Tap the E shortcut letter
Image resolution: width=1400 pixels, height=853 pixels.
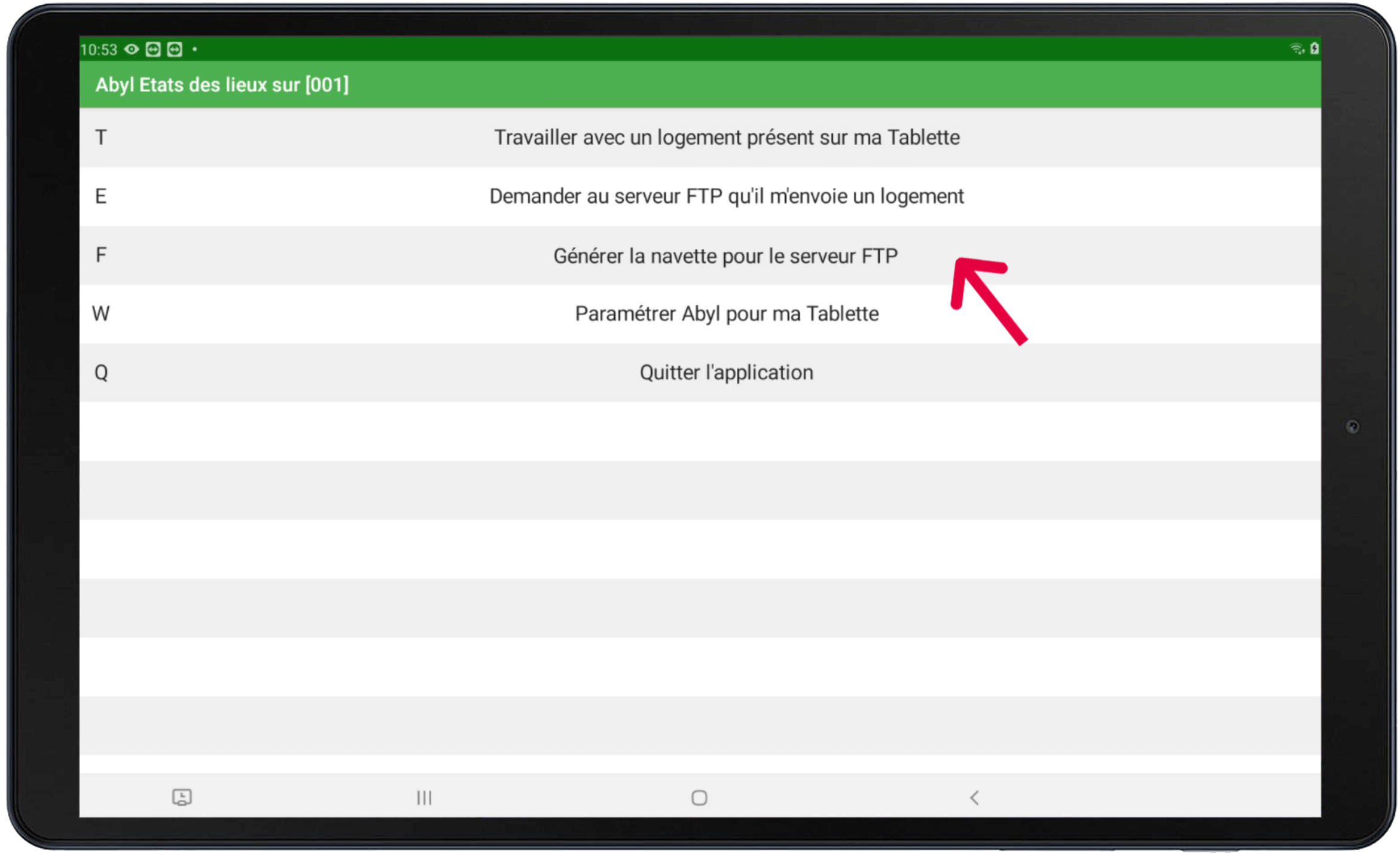101,196
